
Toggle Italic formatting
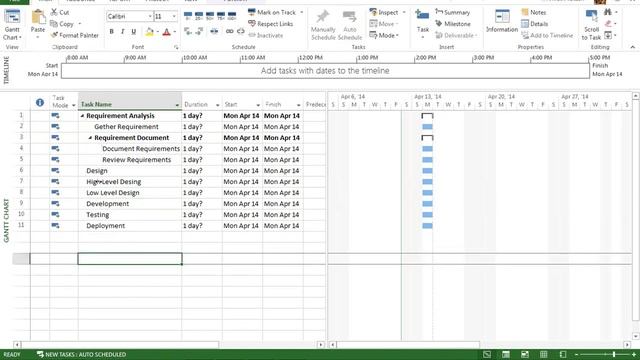pyautogui.click(x=122, y=31)
